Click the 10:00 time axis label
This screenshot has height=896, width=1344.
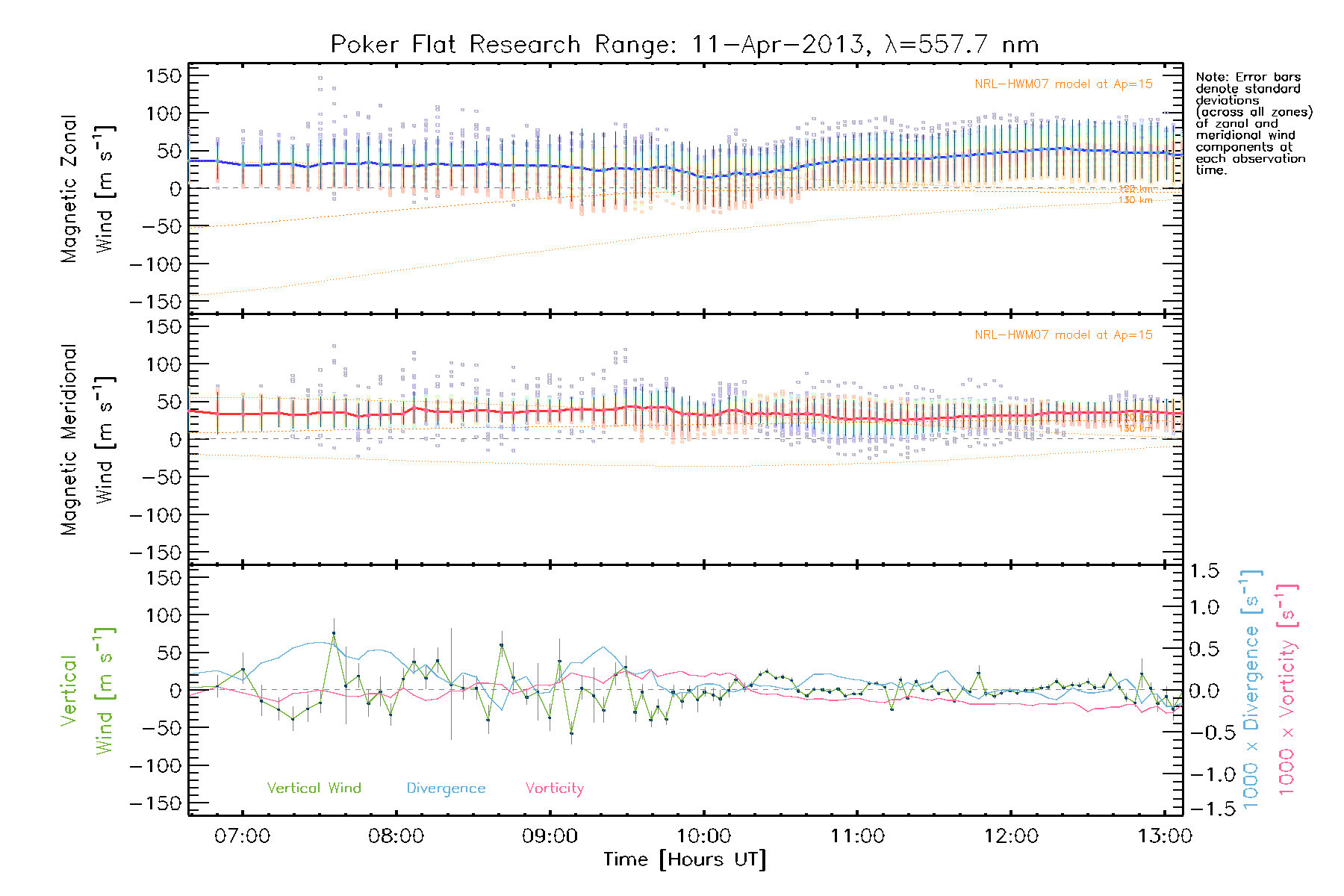[x=703, y=836]
